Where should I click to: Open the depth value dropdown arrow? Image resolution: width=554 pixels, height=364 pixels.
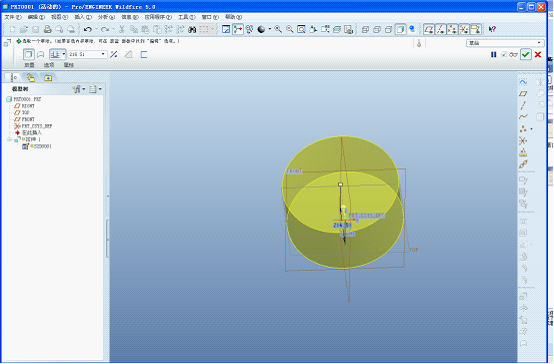[x=103, y=54]
